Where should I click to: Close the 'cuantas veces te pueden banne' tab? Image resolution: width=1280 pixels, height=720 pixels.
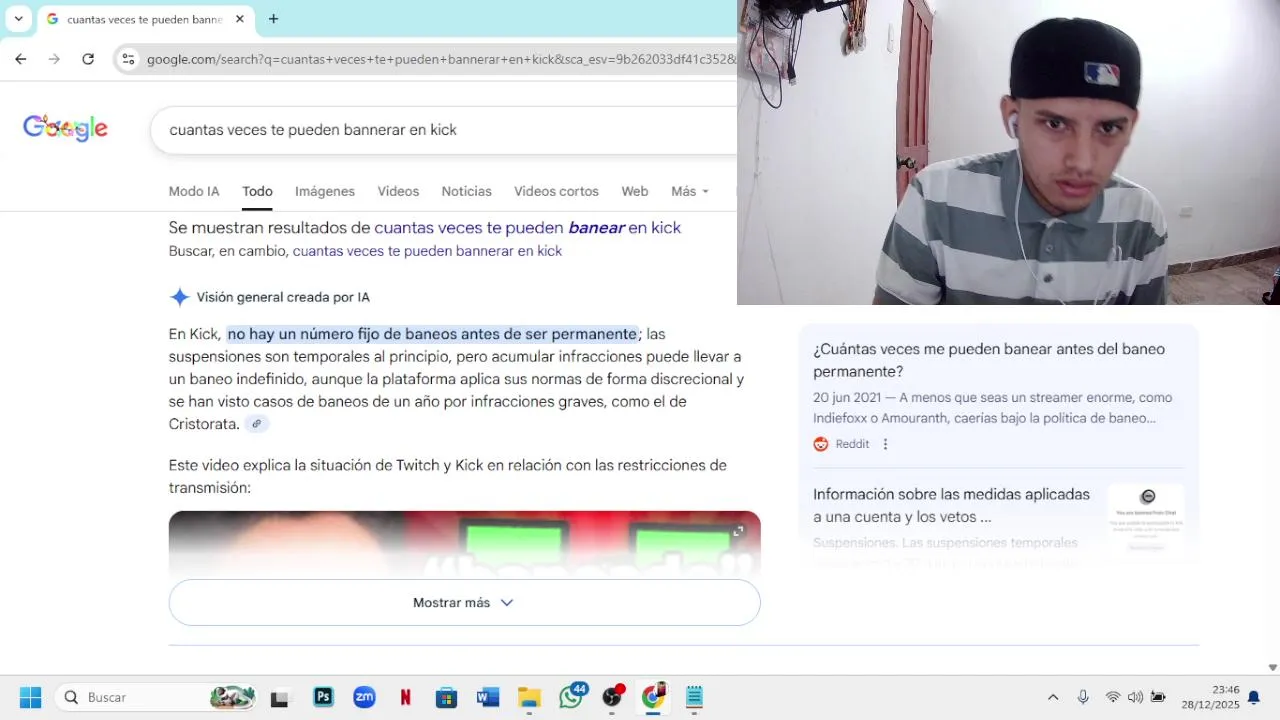click(240, 19)
